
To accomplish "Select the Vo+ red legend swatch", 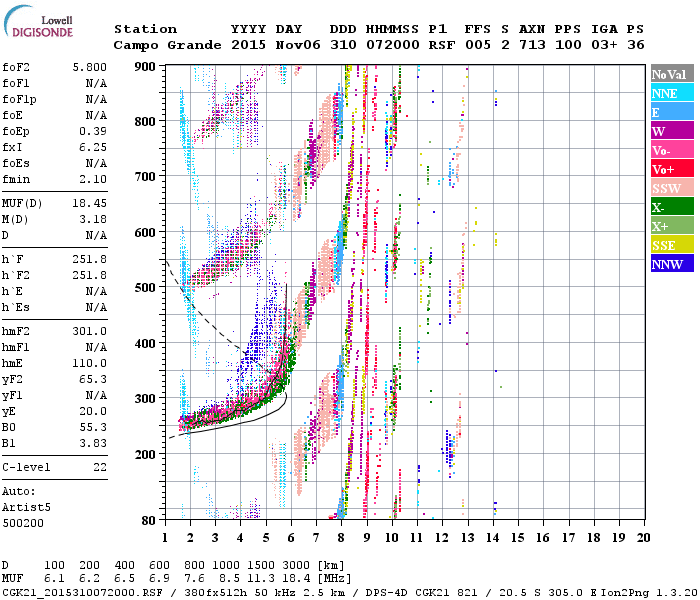I will 672,169.
